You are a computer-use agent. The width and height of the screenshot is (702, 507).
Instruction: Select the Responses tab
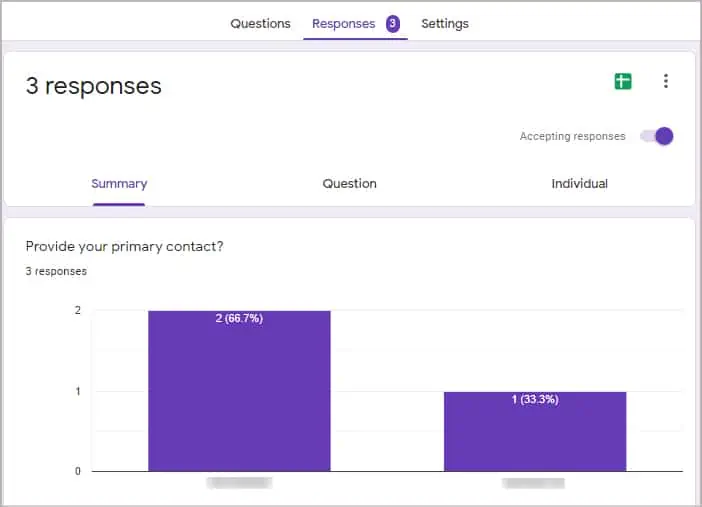[x=343, y=23]
